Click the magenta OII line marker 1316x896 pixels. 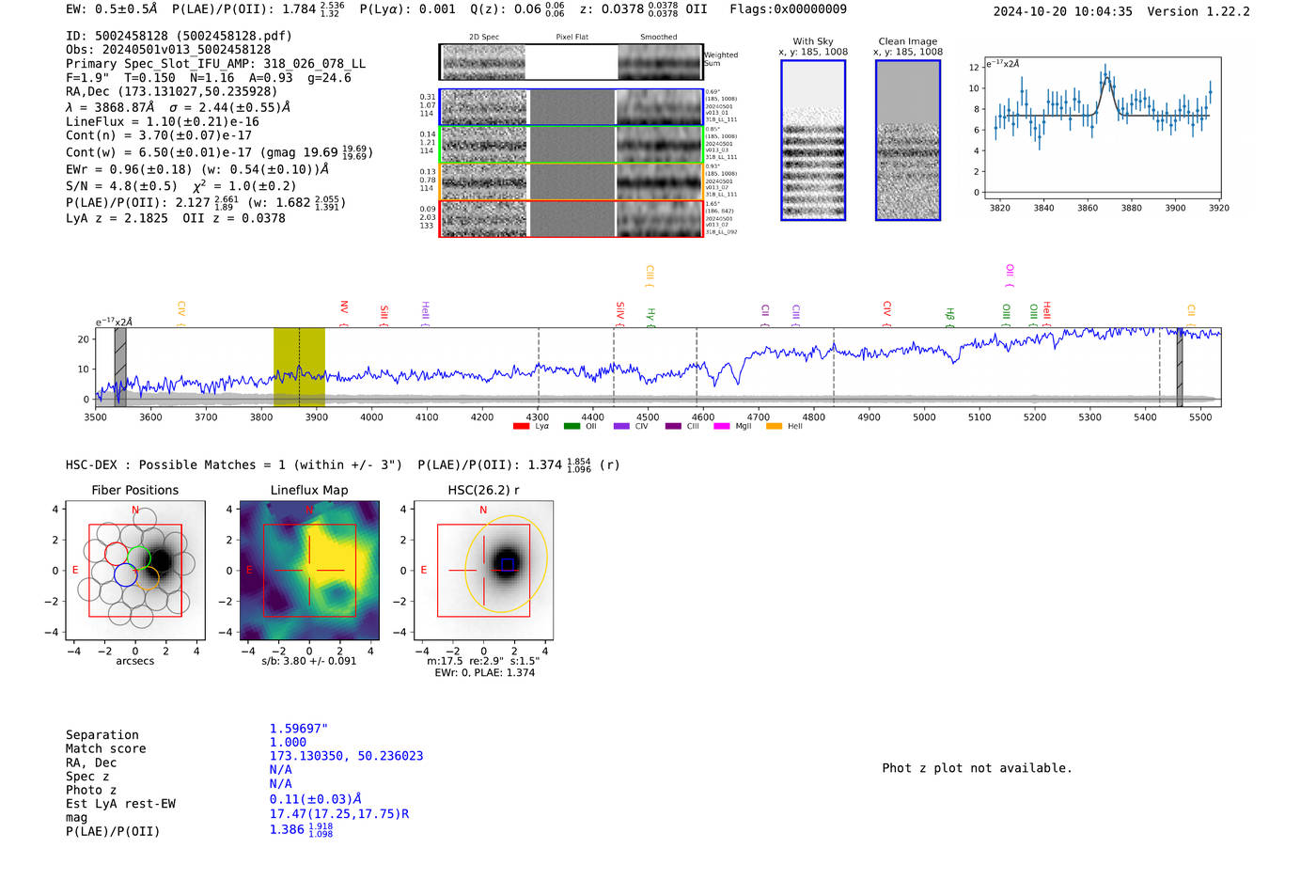(1010, 275)
